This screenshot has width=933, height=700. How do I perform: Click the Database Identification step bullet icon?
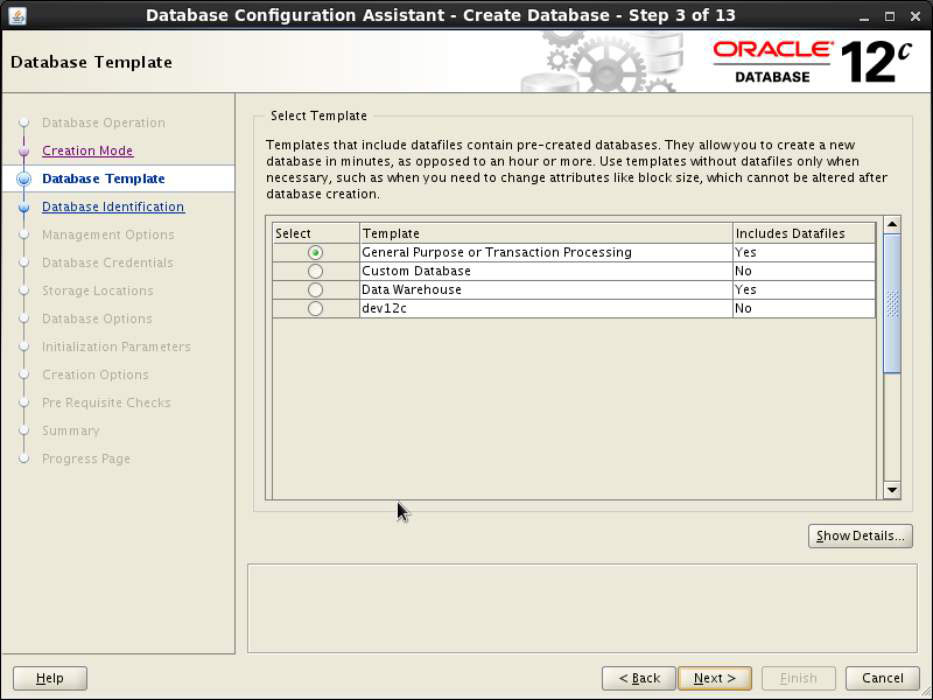tap(24, 207)
